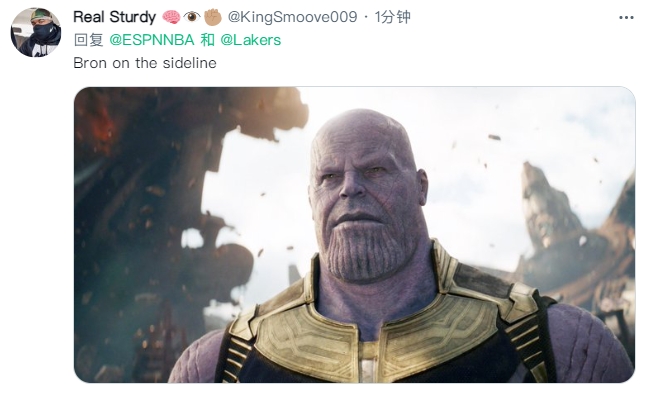Click the 和 text between the mentions
This screenshot has height=398, width=645.
207,40
